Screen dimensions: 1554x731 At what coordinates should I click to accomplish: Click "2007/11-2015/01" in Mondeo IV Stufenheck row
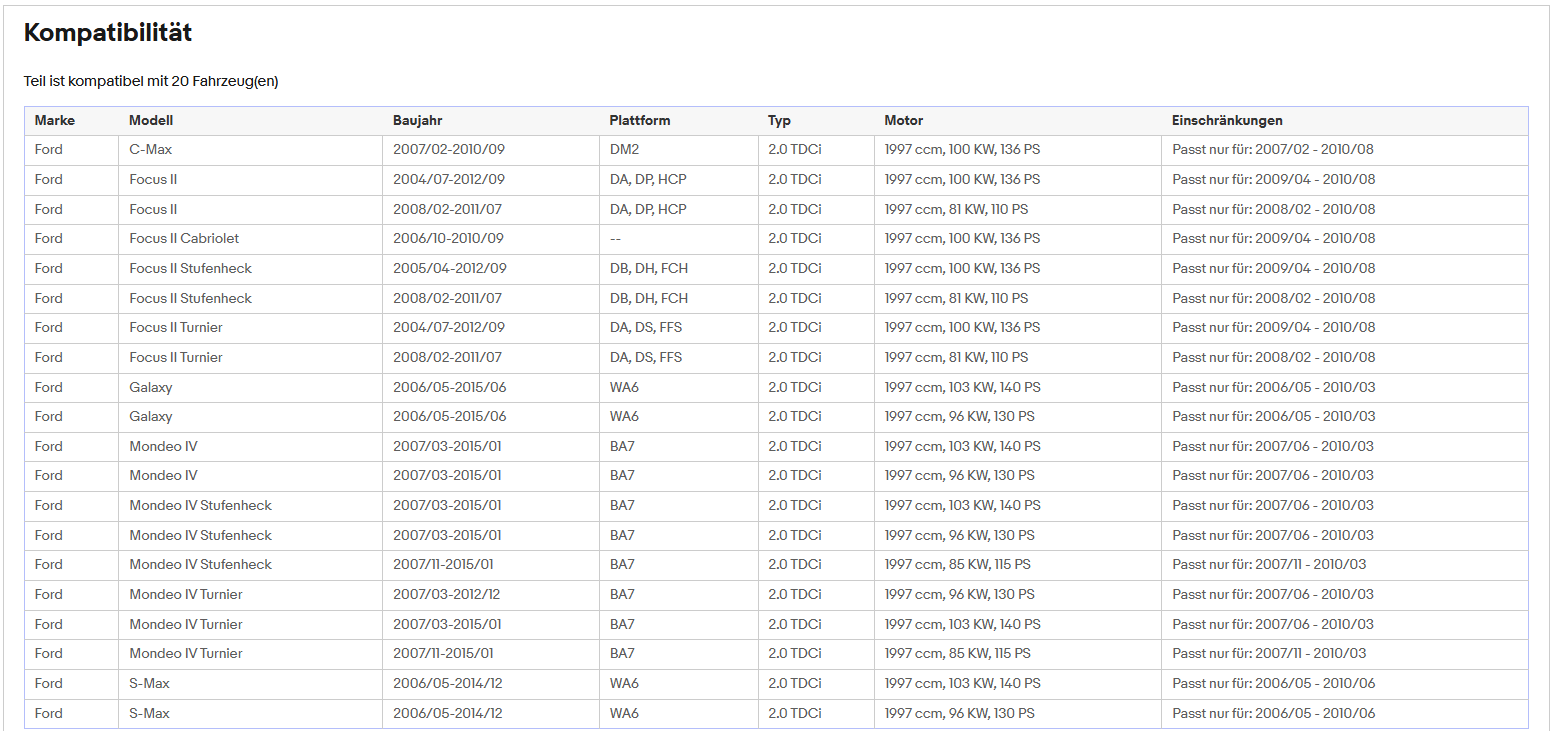point(443,564)
